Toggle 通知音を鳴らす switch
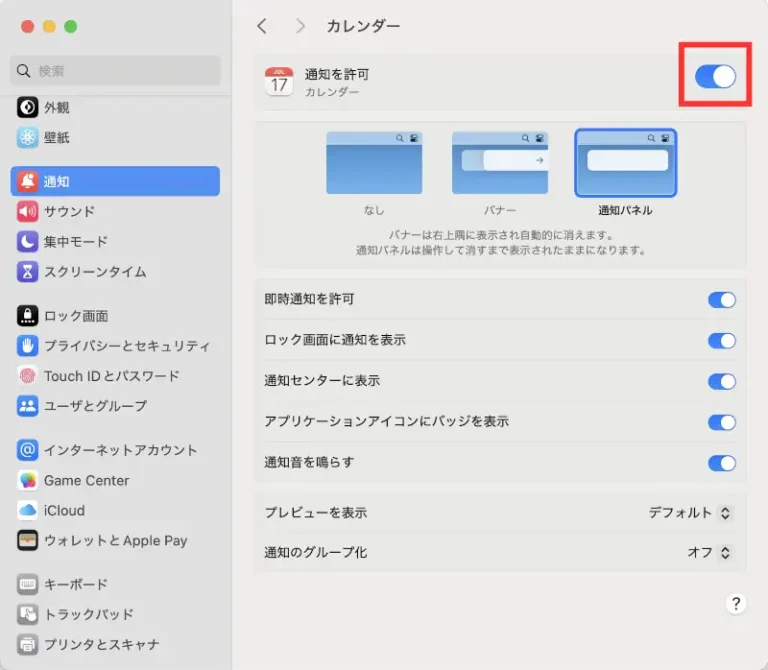Viewport: 768px width, 670px height. [x=721, y=463]
